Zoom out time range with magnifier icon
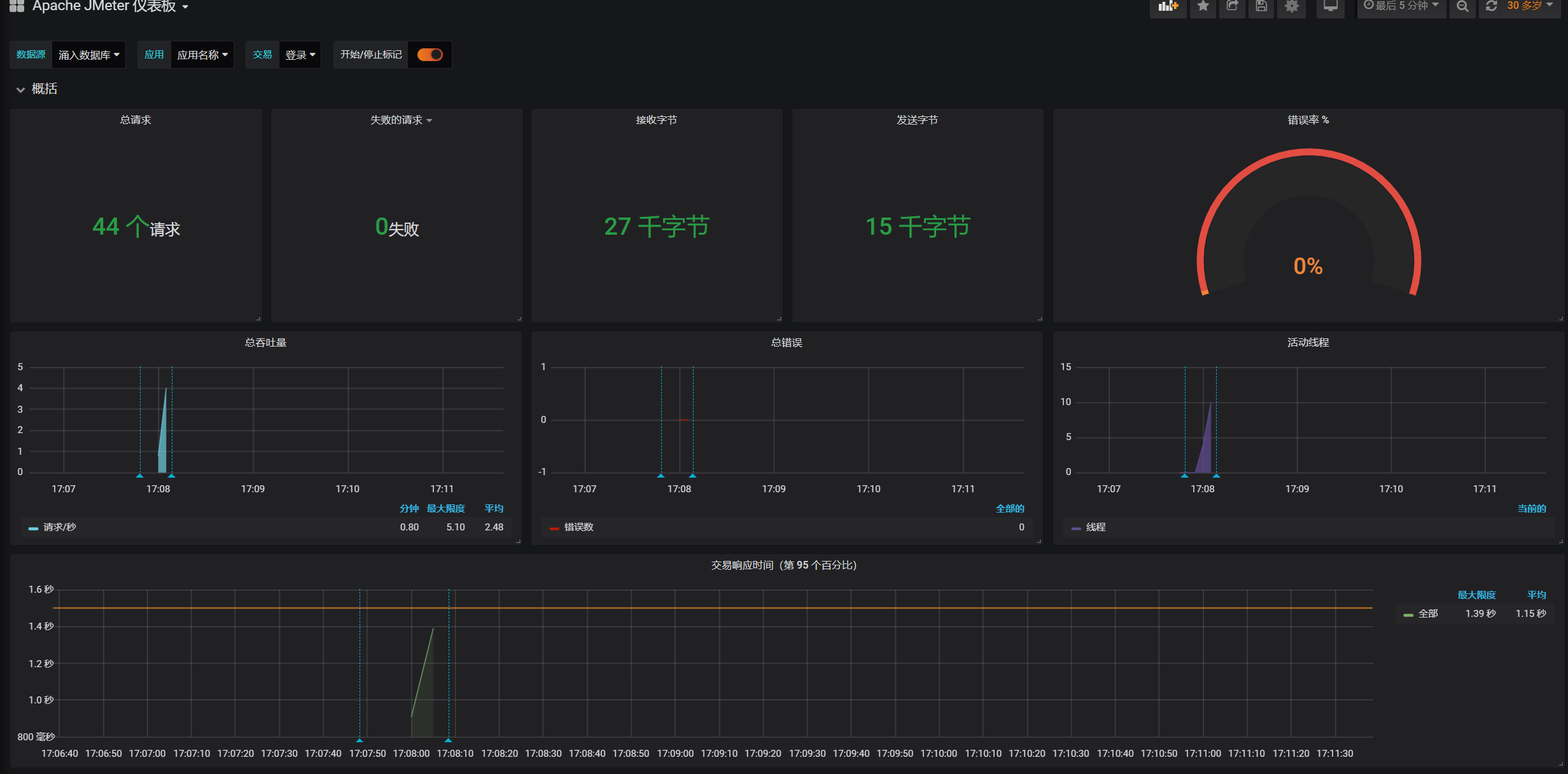 [x=1462, y=6]
